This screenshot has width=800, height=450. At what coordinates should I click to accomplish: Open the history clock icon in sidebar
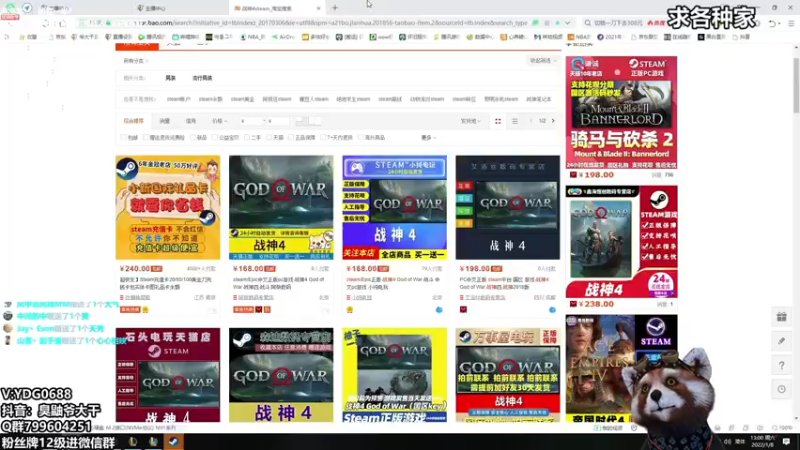(x=781, y=389)
